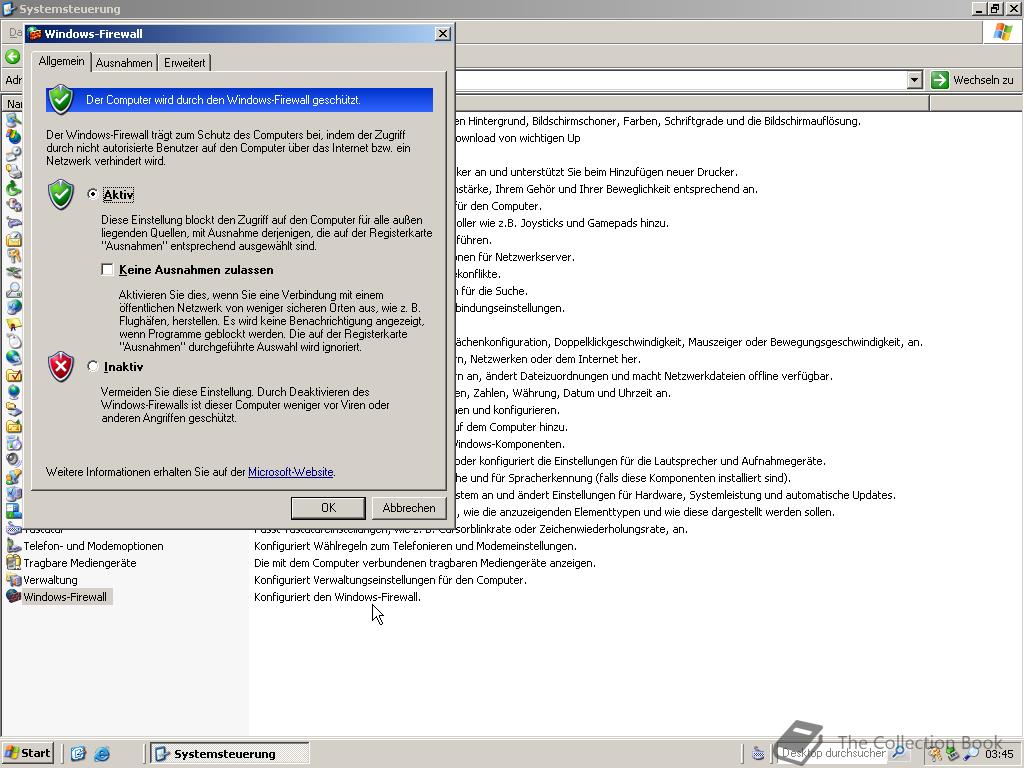Click the desktop search magnifier button
Image resolution: width=1024 pixels, height=768 pixels.
(899, 753)
